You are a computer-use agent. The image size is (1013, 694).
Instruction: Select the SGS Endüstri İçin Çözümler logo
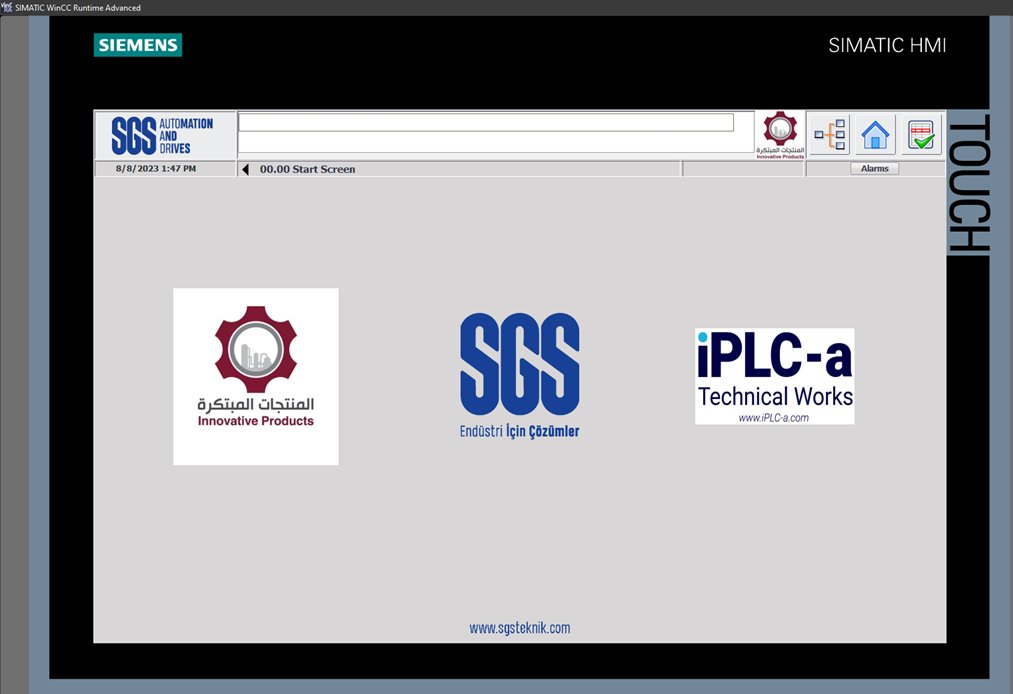point(519,375)
